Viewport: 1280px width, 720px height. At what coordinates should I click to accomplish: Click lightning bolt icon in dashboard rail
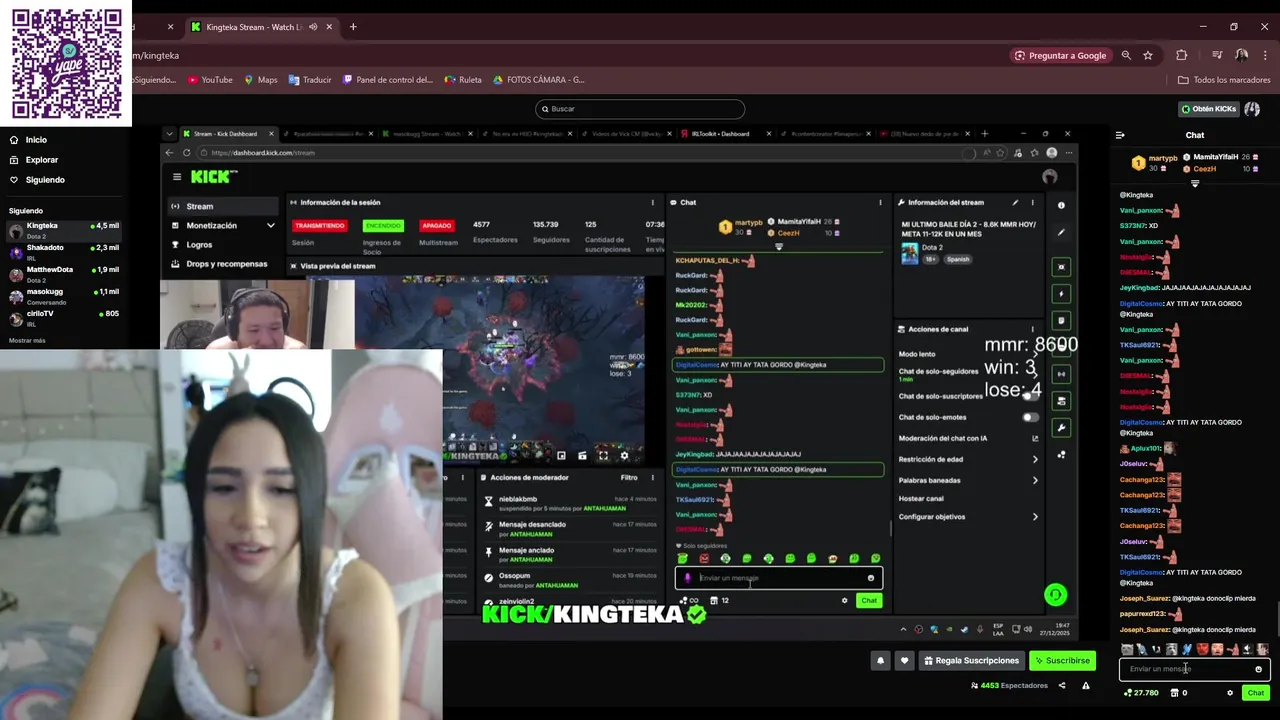click(1061, 294)
